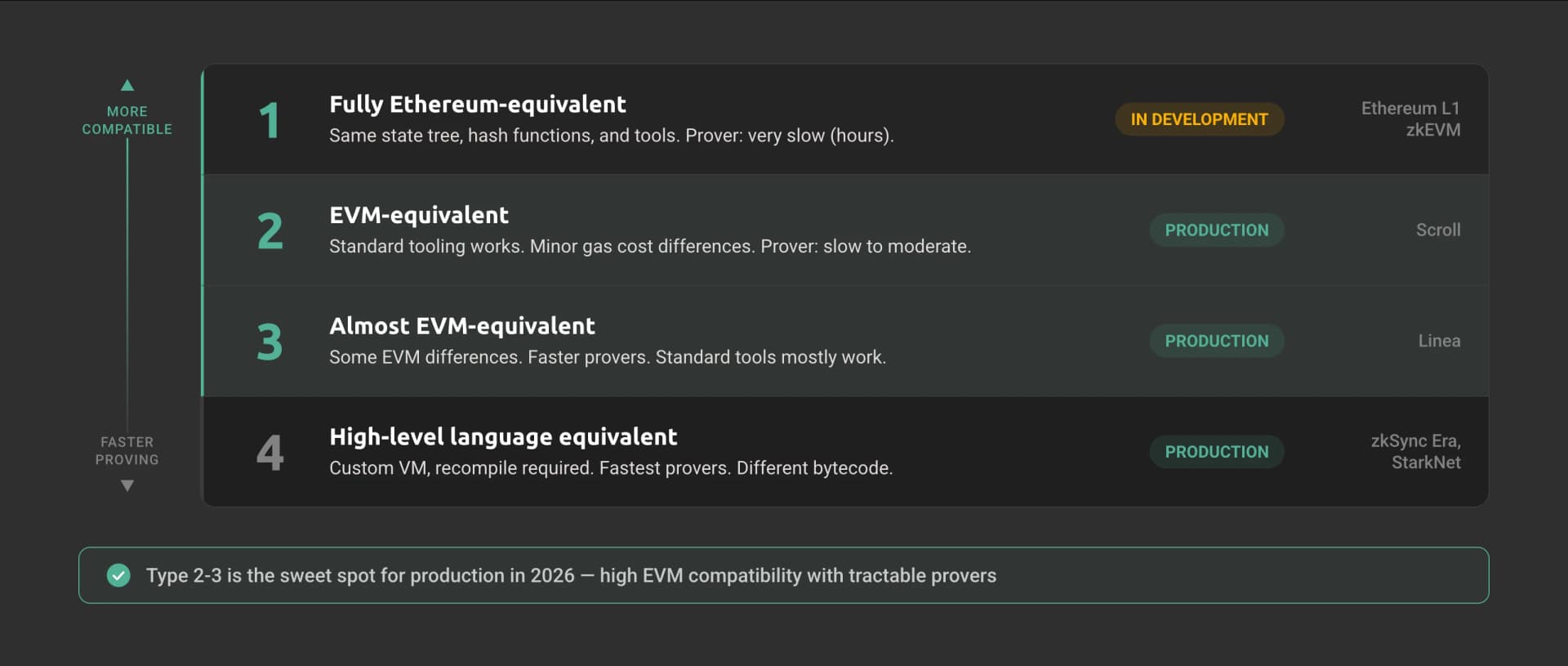
Task: Click the Production badge beside Linea
Action: point(1216,341)
